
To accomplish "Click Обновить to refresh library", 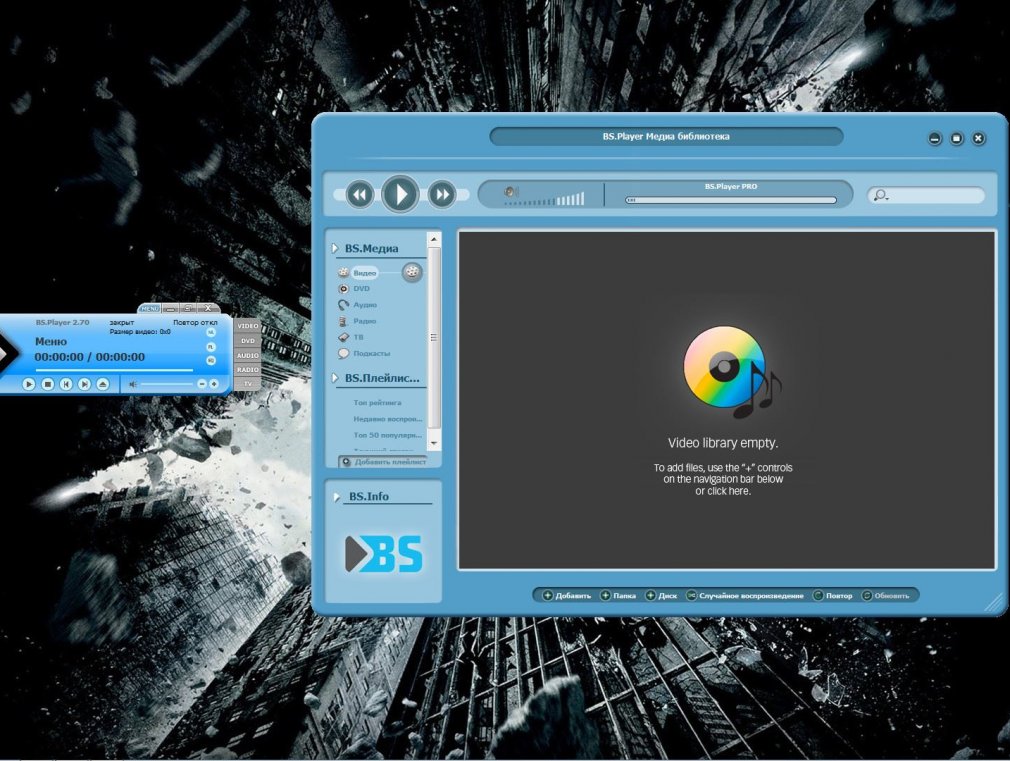I will (x=886, y=596).
